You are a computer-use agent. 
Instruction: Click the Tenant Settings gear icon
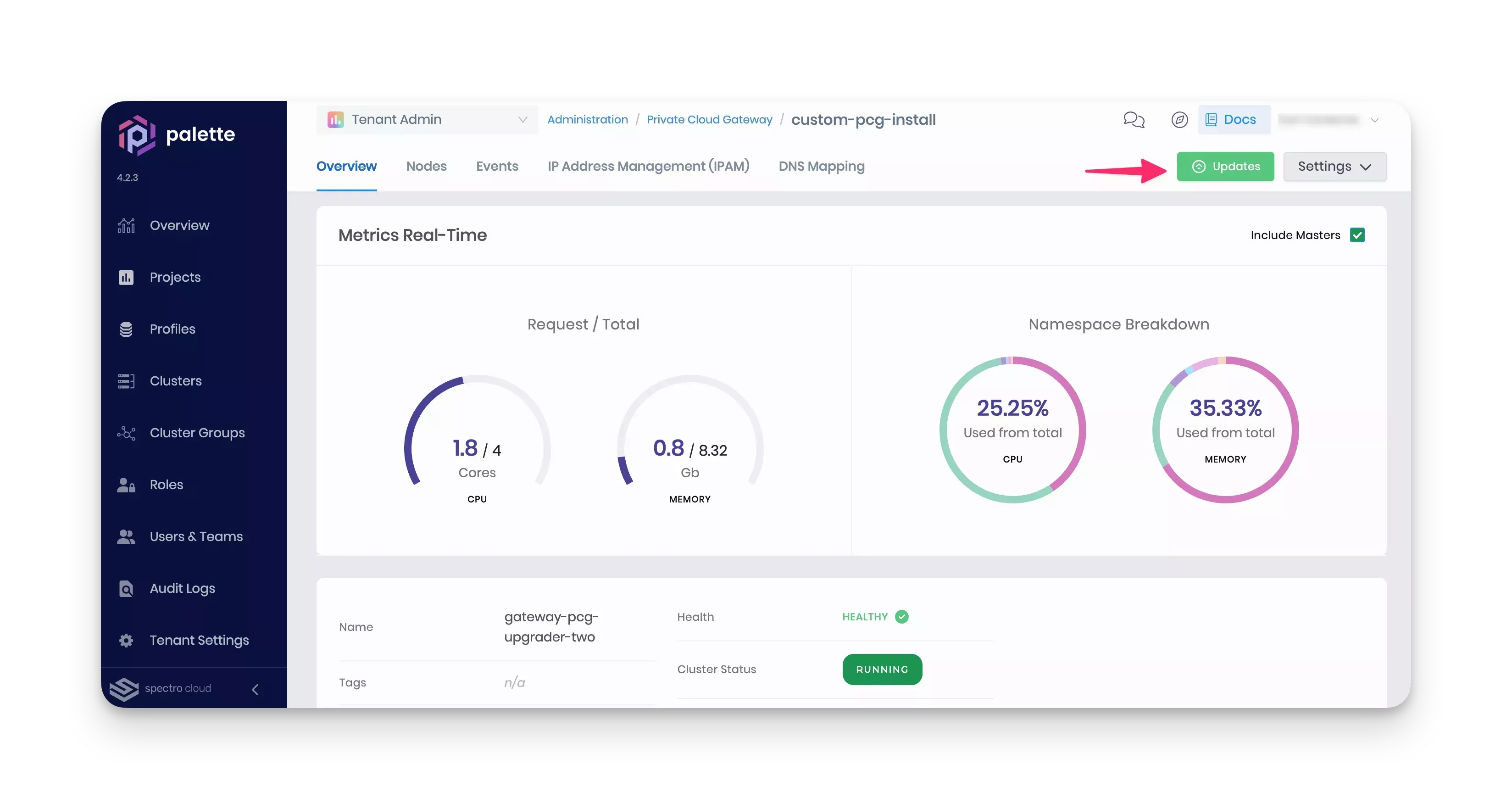pyautogui.click(x=126, y=641)
